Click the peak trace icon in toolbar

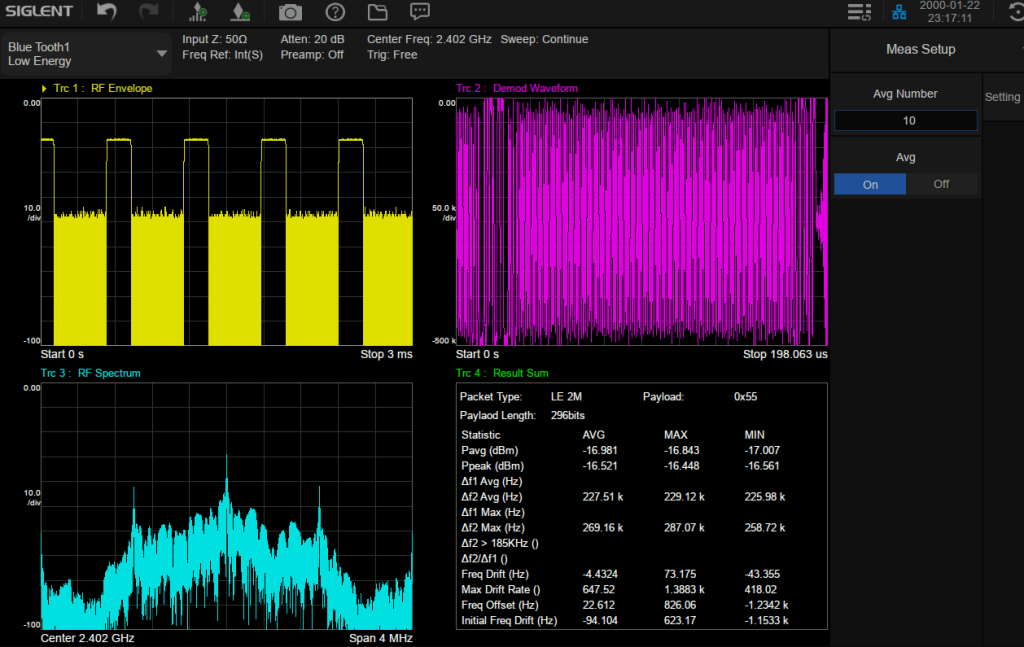[x=240, y=12]
